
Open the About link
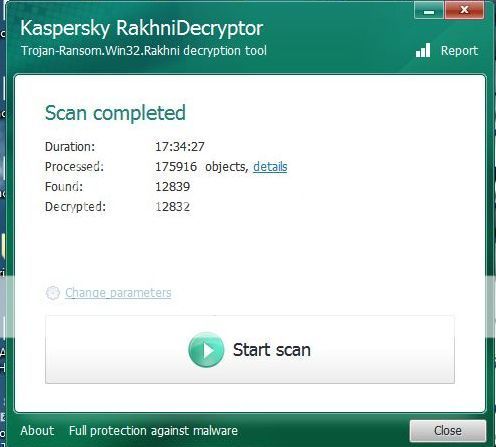click(x=37, y=430)
